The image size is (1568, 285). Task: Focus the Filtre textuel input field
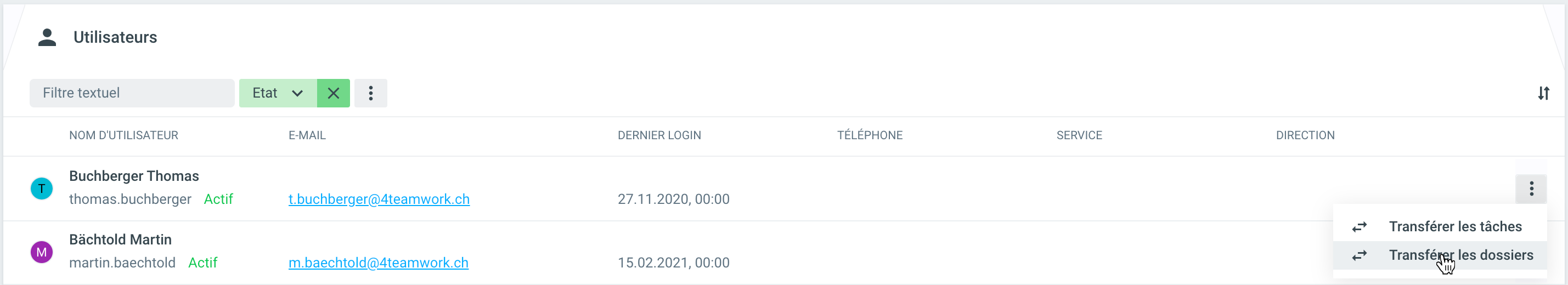132,93
